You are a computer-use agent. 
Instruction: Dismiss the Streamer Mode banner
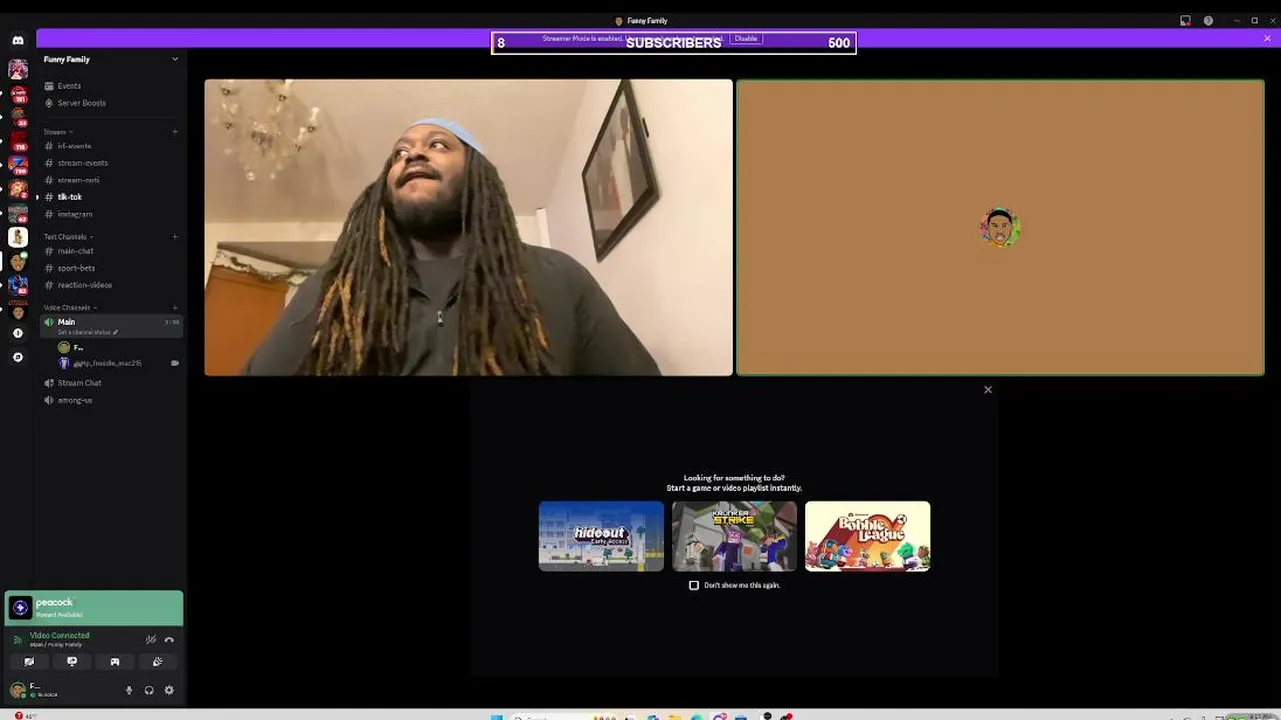tap(1268, 38)
